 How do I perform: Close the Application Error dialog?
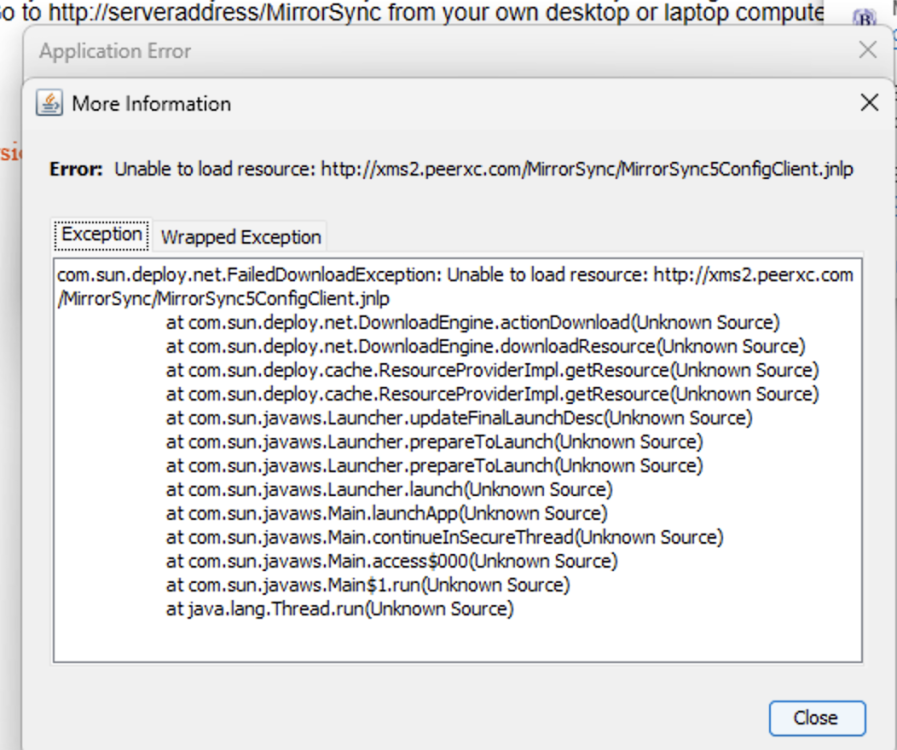pos(867,50)
